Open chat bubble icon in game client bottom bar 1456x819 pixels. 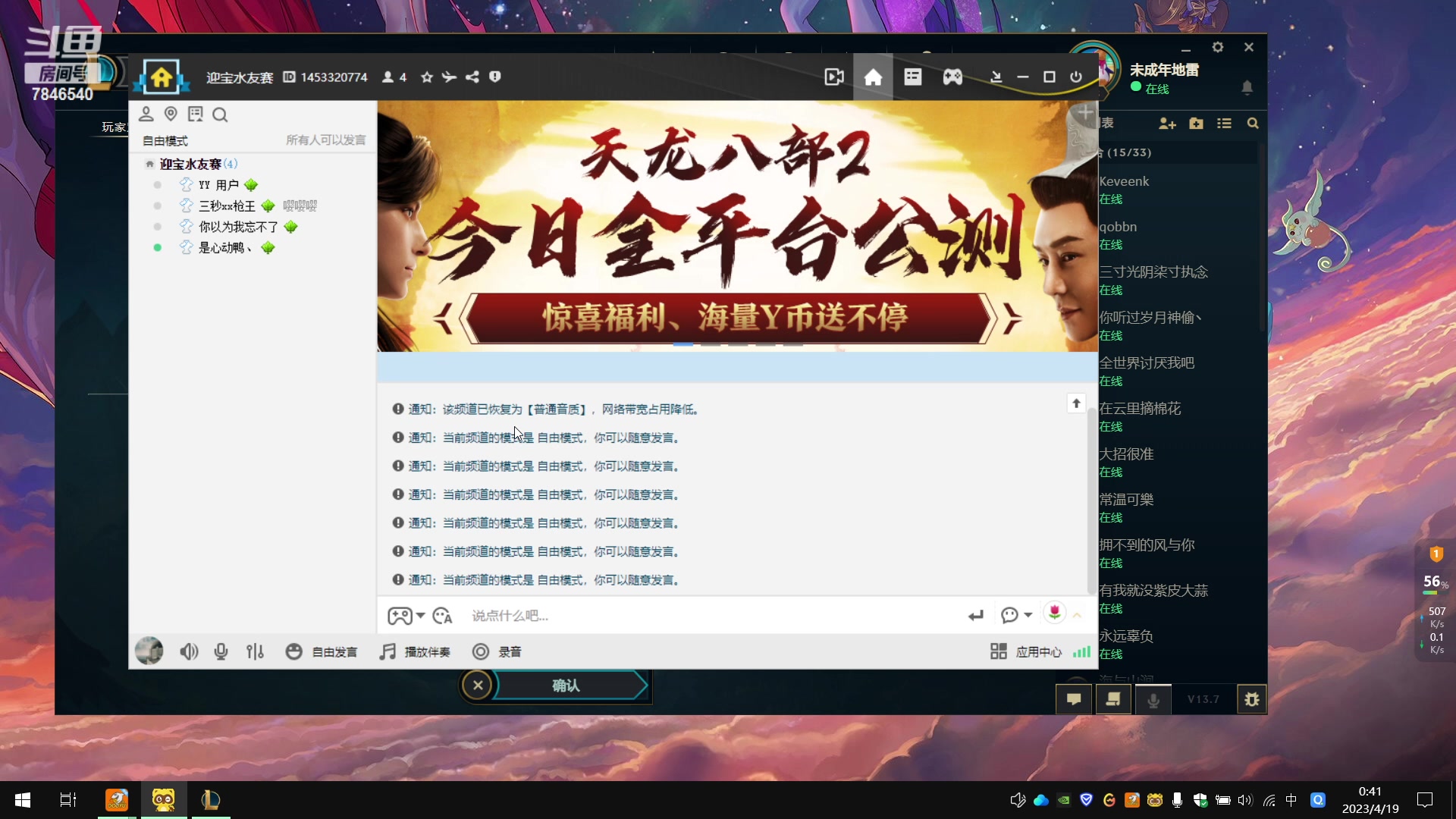[1074, 699]
